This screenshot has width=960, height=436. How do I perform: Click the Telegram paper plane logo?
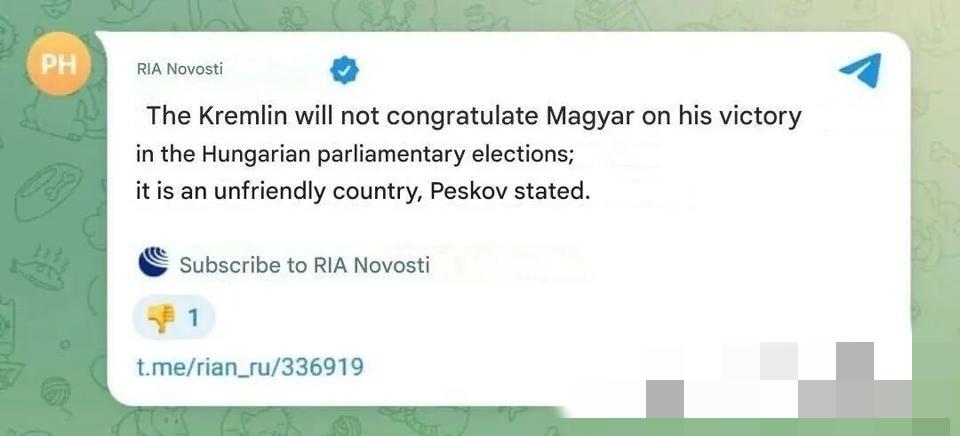(860, 70)
